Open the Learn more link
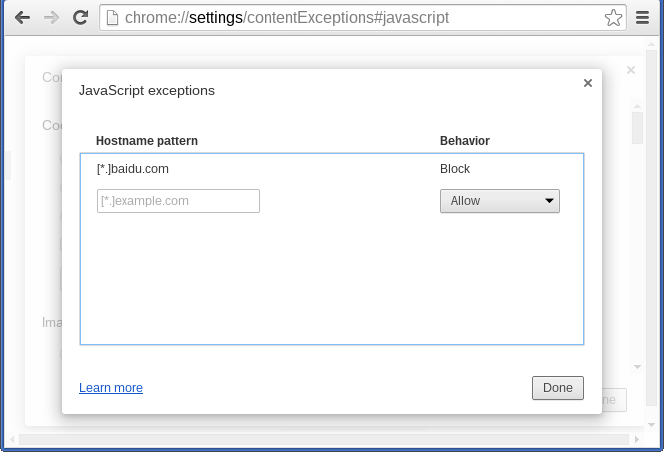Viewport: 664px width, 452px height. (111, 388)
